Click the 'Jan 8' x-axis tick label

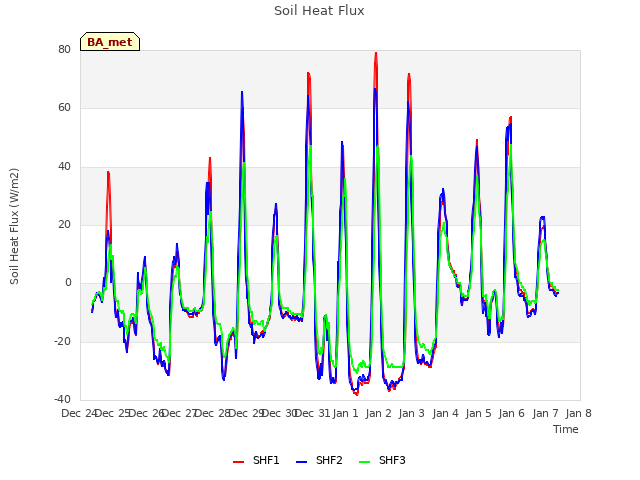(x=579, y=413)
